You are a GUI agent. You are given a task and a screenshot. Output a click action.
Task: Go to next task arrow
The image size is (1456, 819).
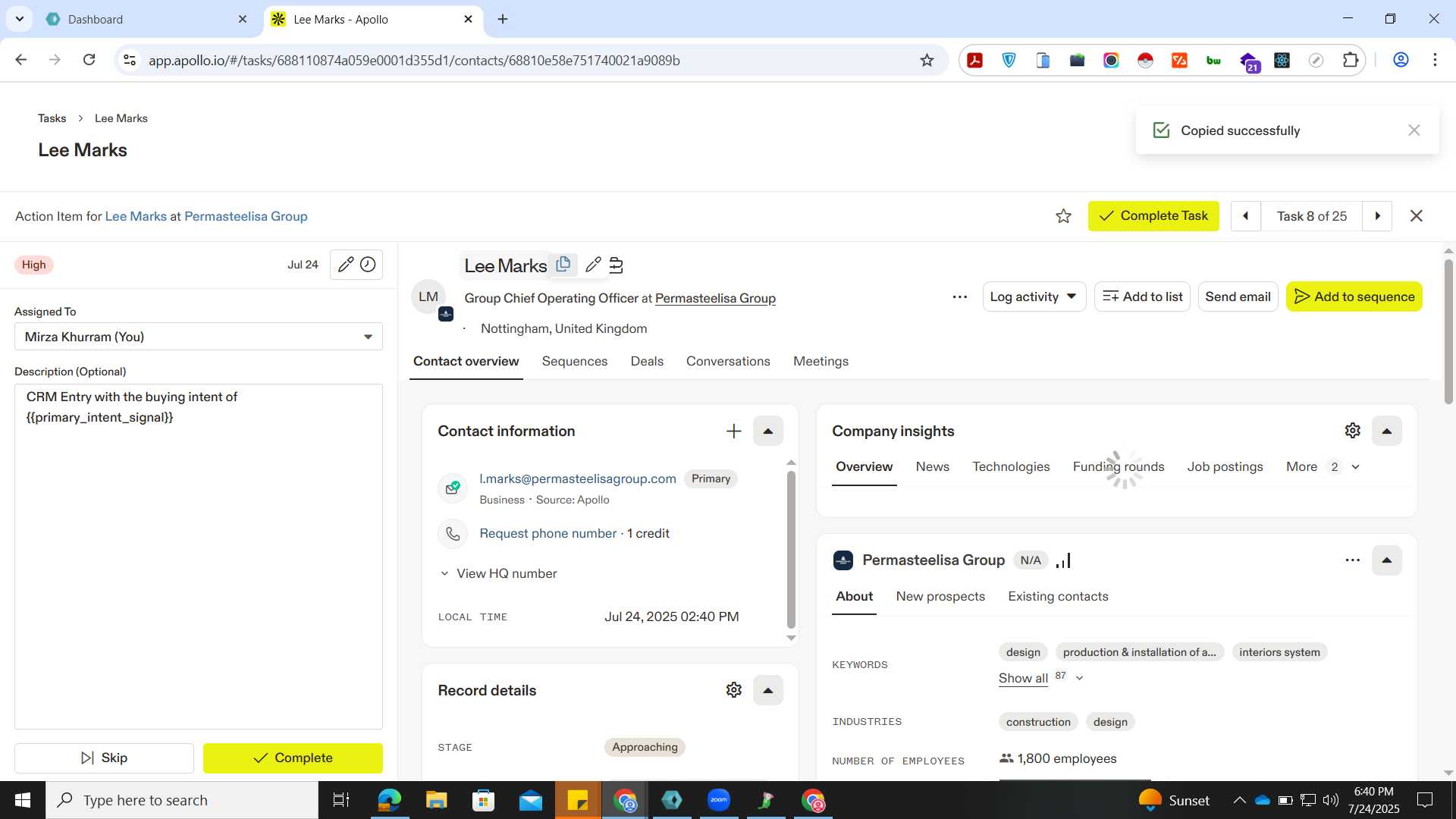pos(1377,216)
